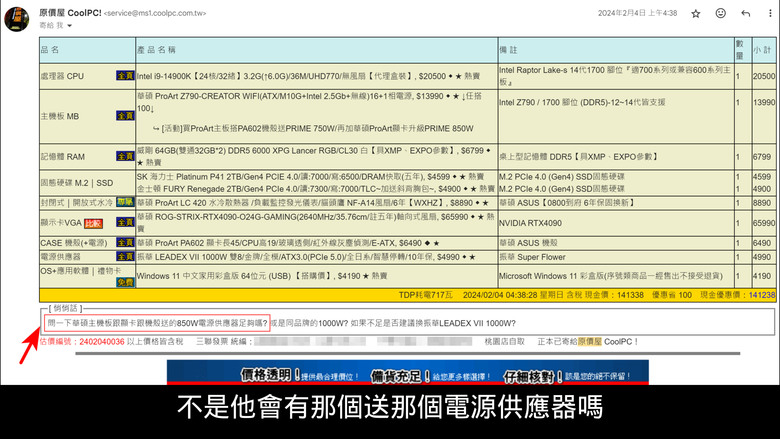Click the CoolPC sender avatar
This screenshot has height=439, width=780.
pyautogui.click(x=17, y=19)
